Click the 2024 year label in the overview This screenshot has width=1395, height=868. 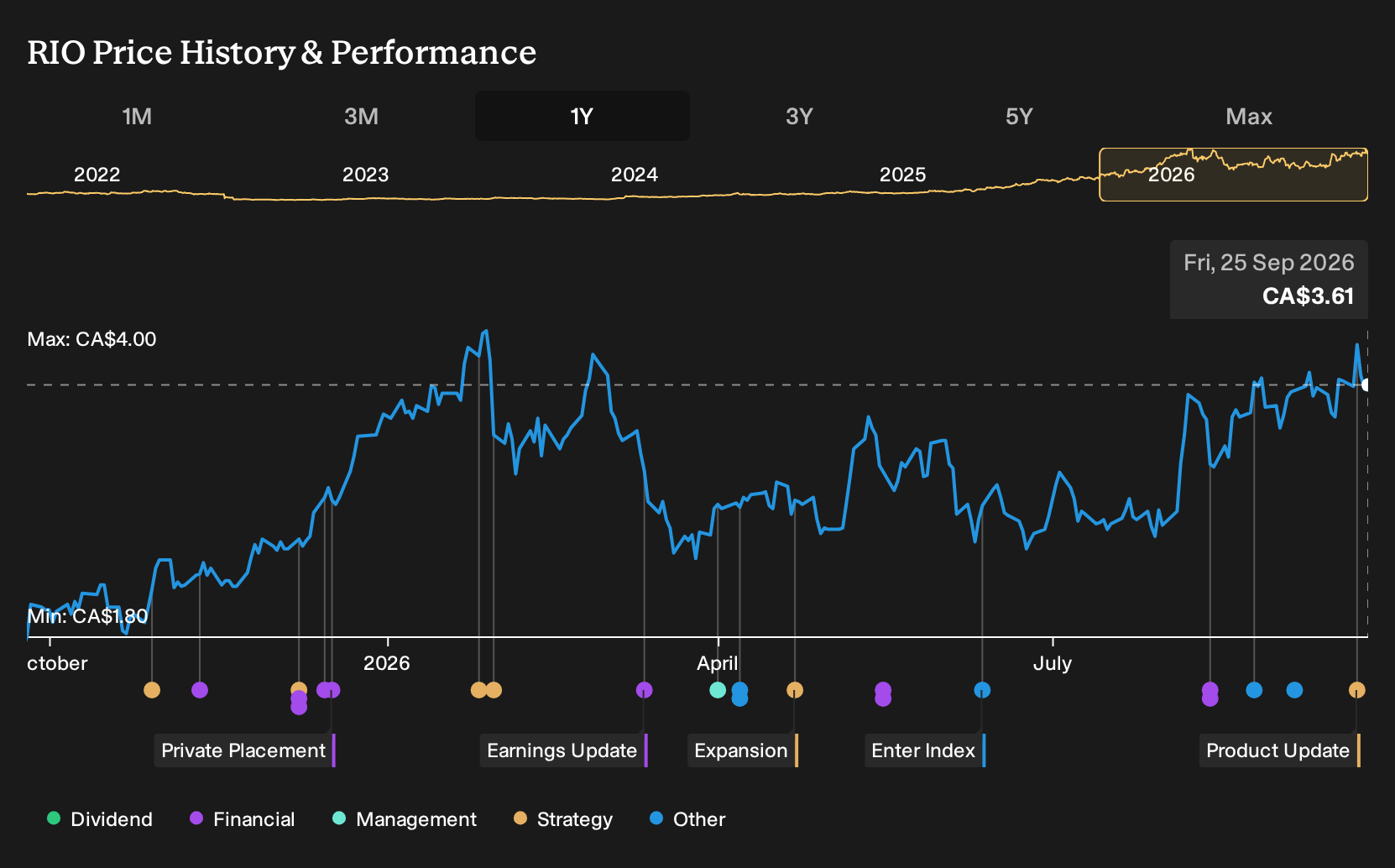click(x=635, y=175)
